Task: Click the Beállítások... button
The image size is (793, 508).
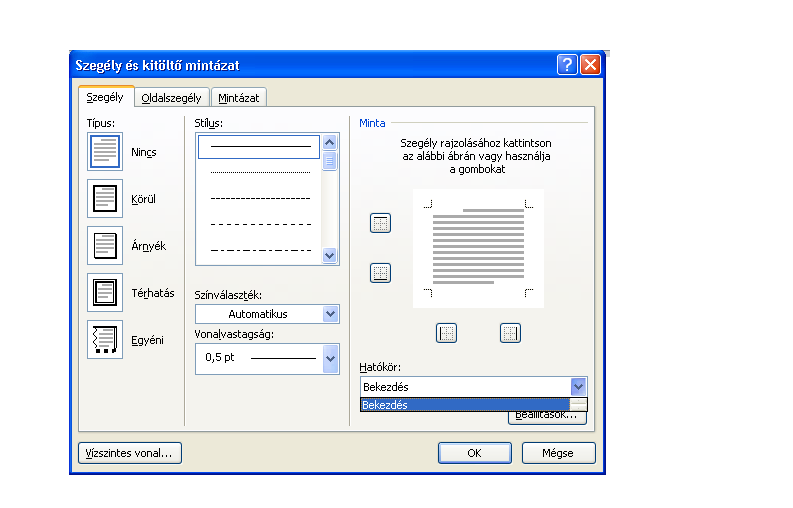Action: pyautogui.click(x=547, y=417)
